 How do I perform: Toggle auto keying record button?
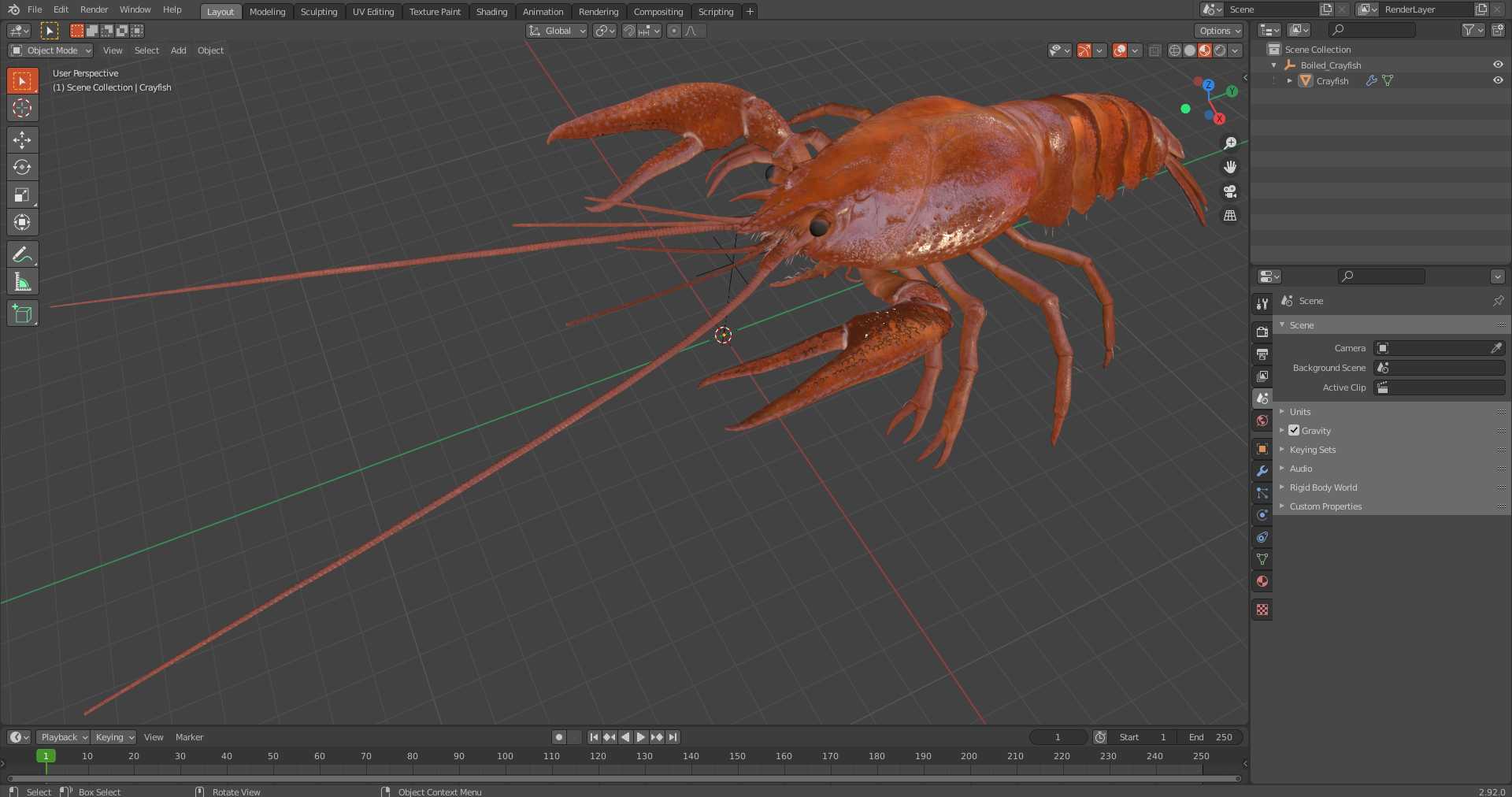tap(559, 737)
